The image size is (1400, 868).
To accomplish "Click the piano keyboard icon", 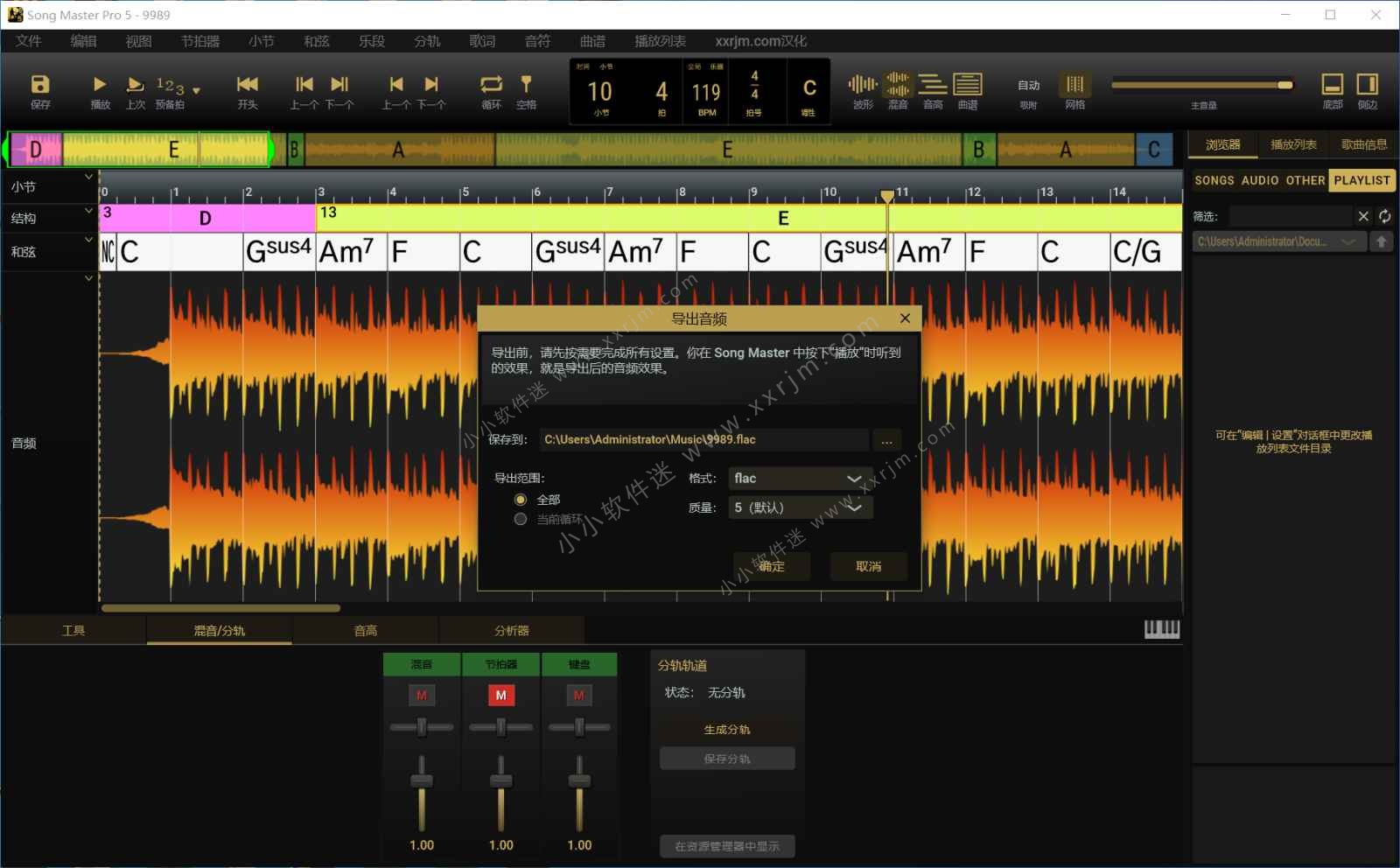I will (x=1162, y=629).
